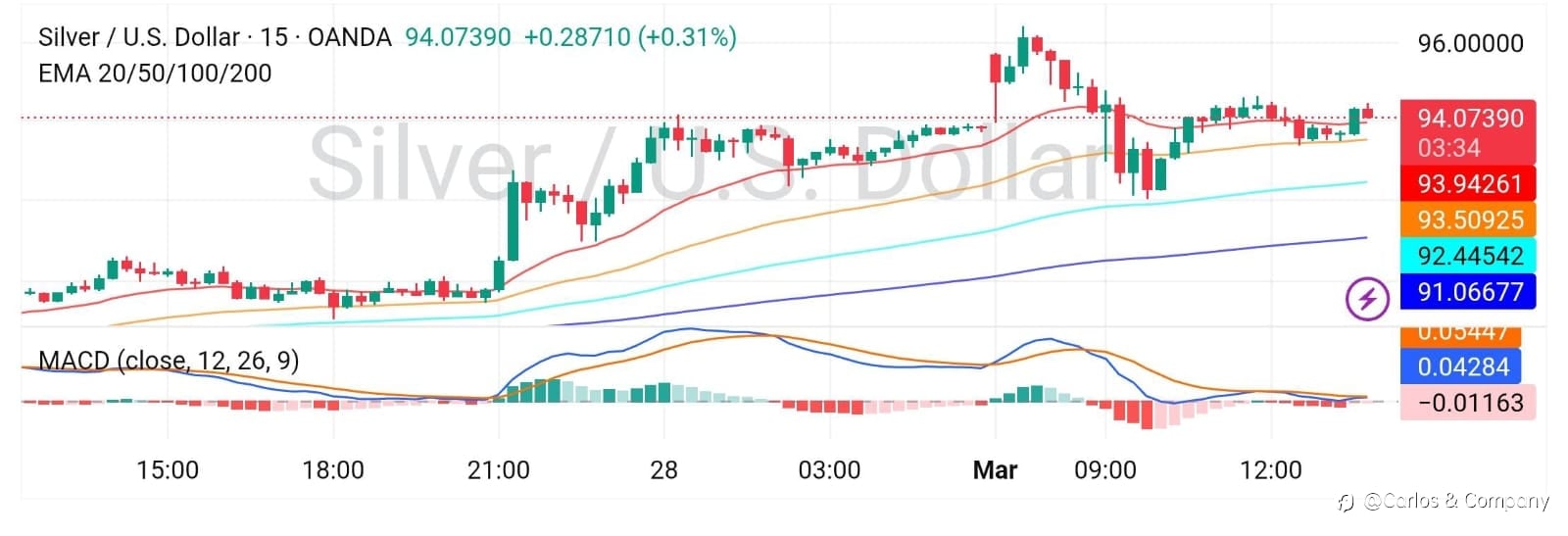Click the 12:00 time axis label
Screen dimensions: 1568x536
[1271, 470]
